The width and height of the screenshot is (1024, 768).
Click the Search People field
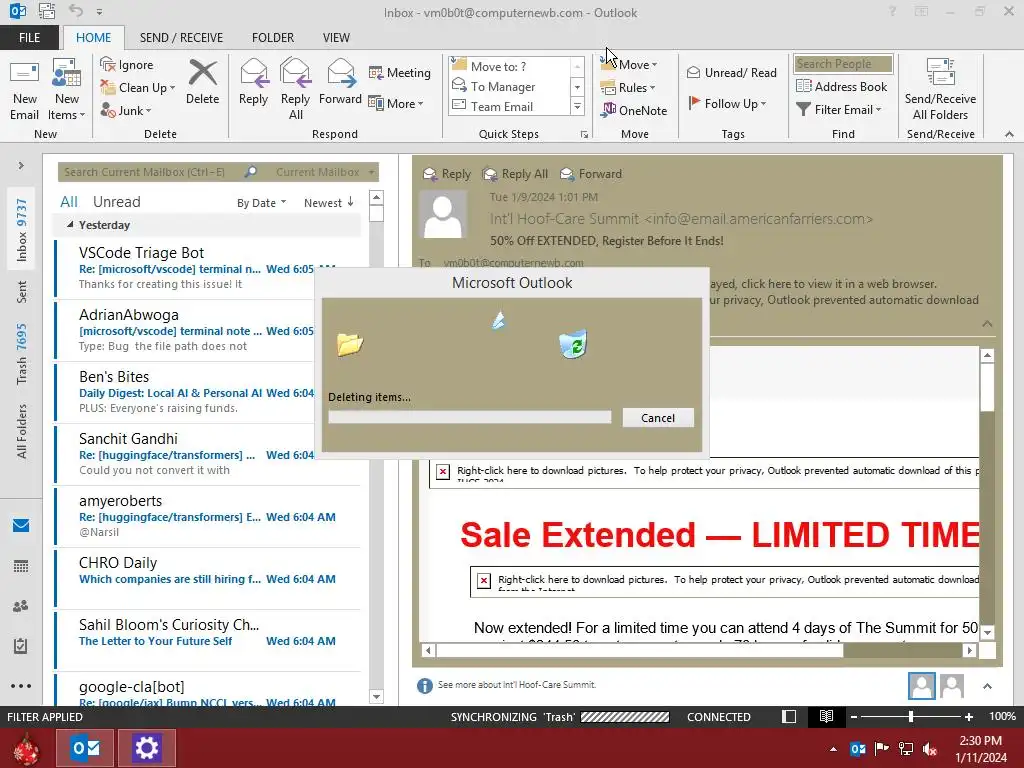click(x=843, y=63)
